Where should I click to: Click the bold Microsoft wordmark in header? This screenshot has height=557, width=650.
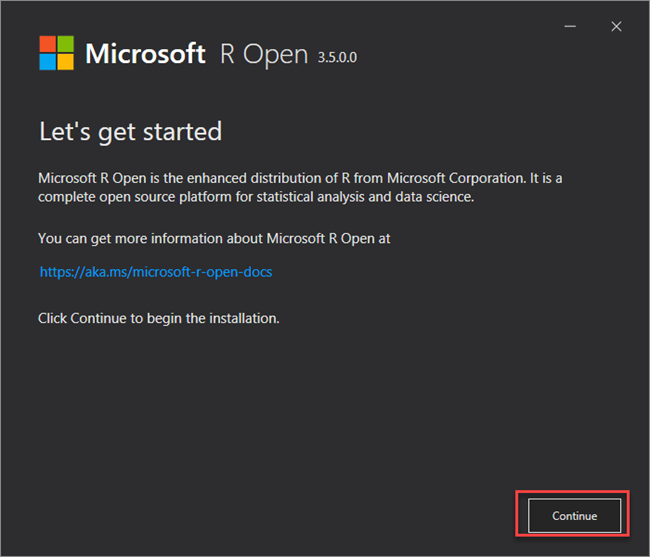[145, 54]
